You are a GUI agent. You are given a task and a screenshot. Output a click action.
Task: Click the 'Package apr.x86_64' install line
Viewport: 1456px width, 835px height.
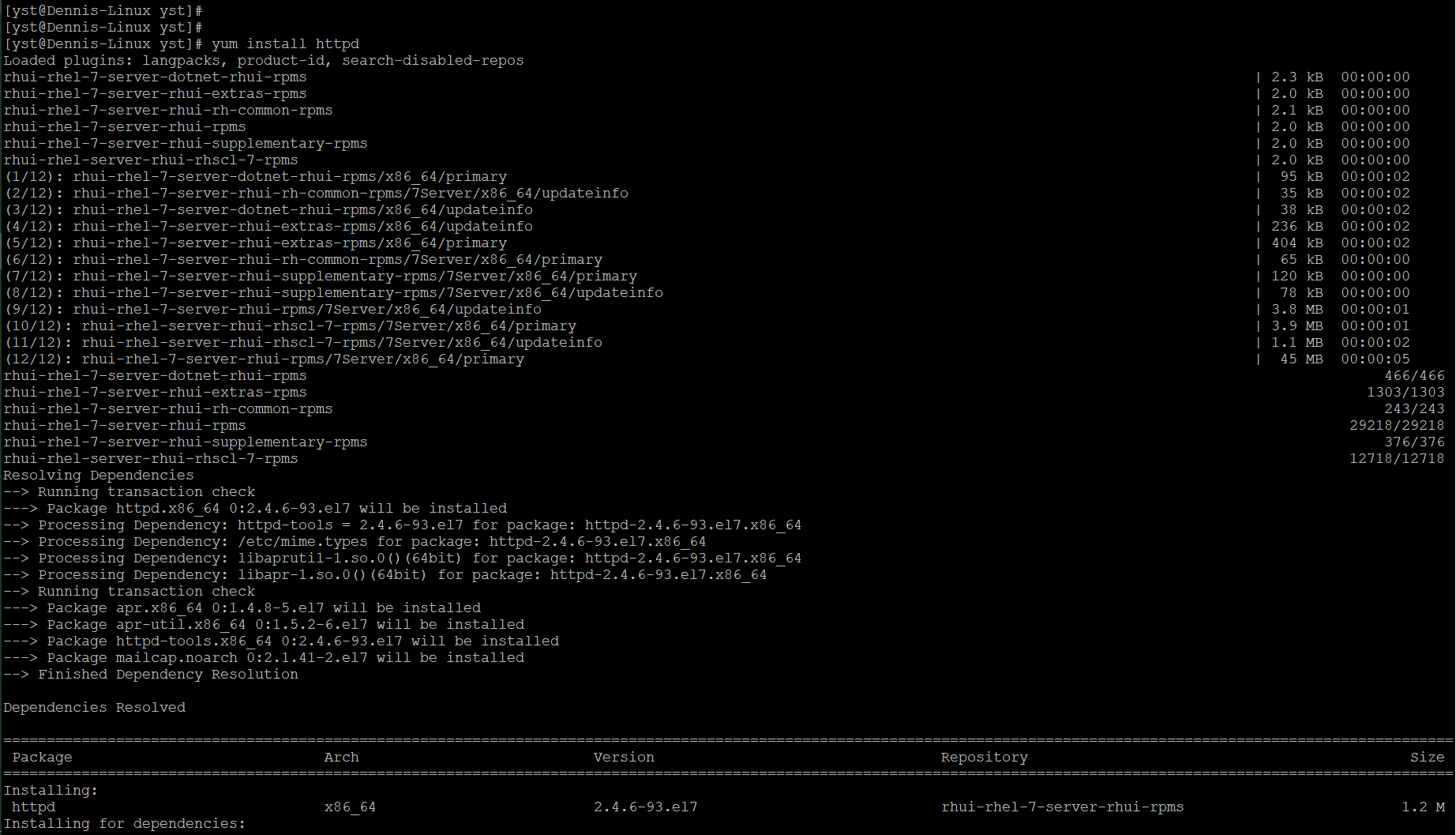tap(242, 607)
